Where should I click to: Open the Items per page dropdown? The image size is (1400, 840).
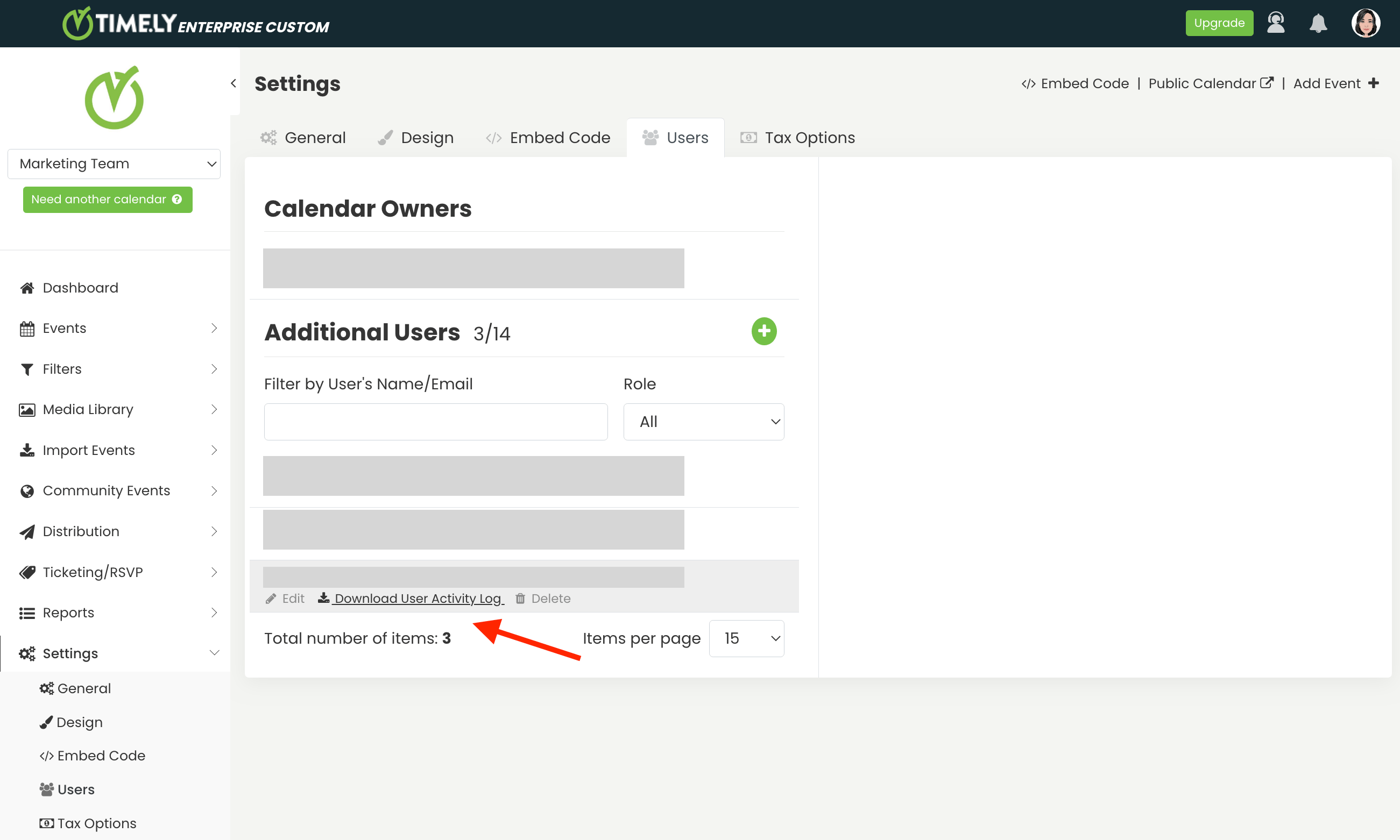point(746,638)
